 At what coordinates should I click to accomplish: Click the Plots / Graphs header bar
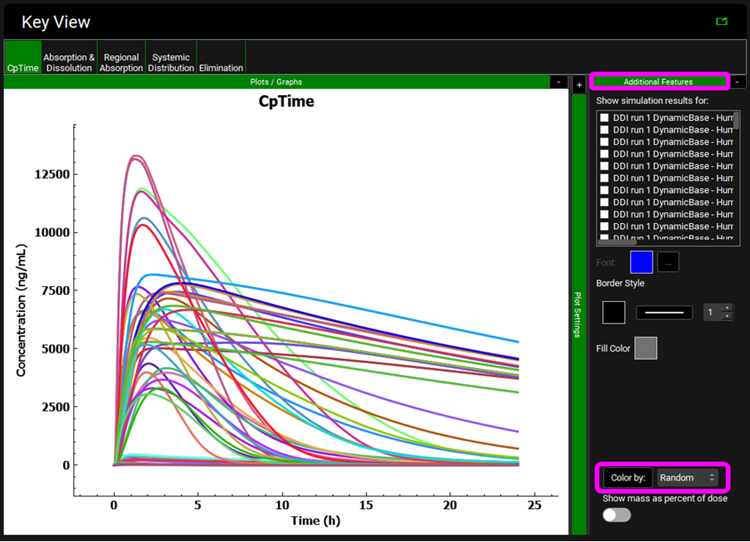pyautogui.click(x=276, y=82)
